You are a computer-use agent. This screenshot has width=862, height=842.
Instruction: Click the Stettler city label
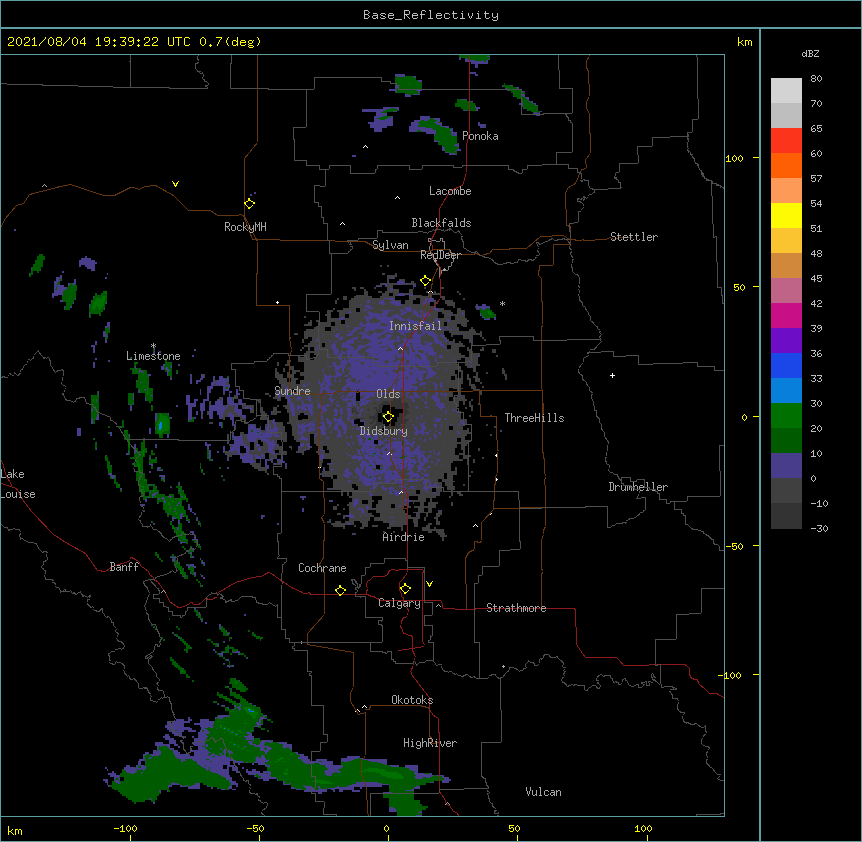point(634,237)
